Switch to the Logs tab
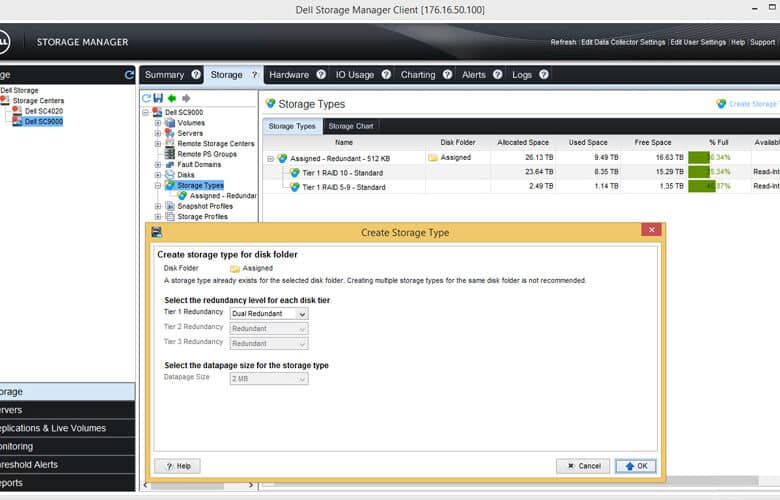 click(x=522, y=75)
